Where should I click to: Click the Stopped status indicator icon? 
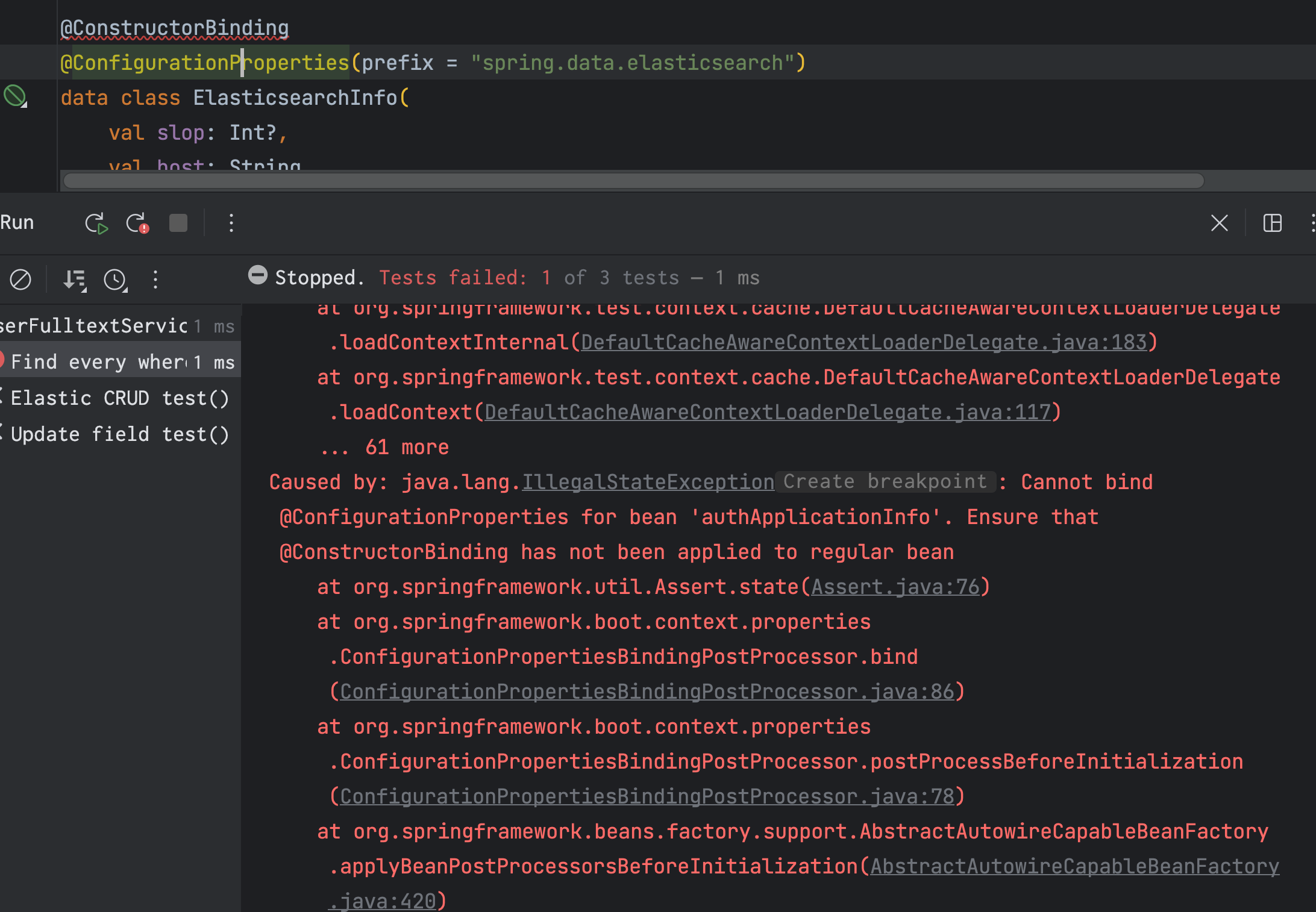click(257, 275)
